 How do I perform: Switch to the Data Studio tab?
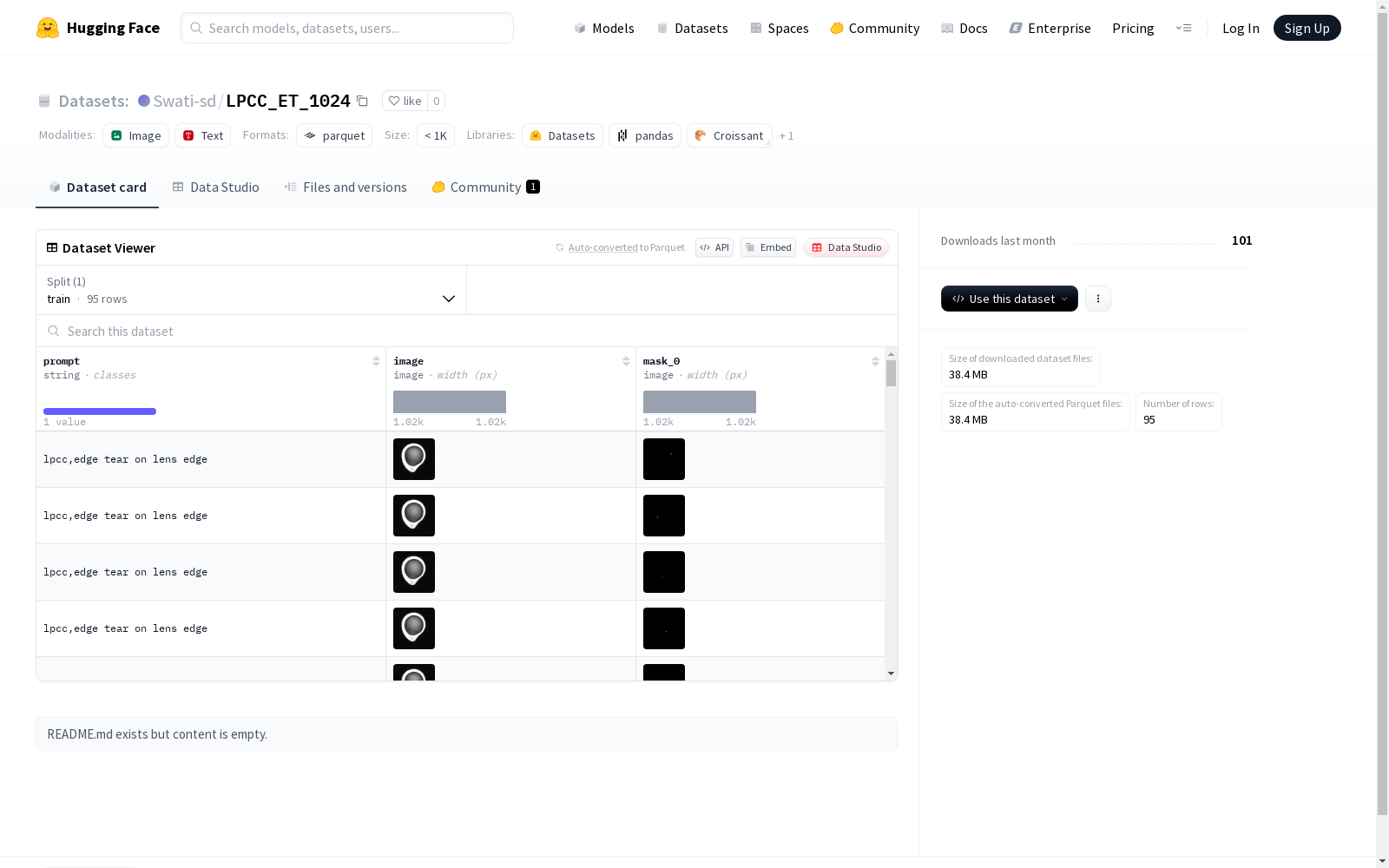click(x=216, y=187)
